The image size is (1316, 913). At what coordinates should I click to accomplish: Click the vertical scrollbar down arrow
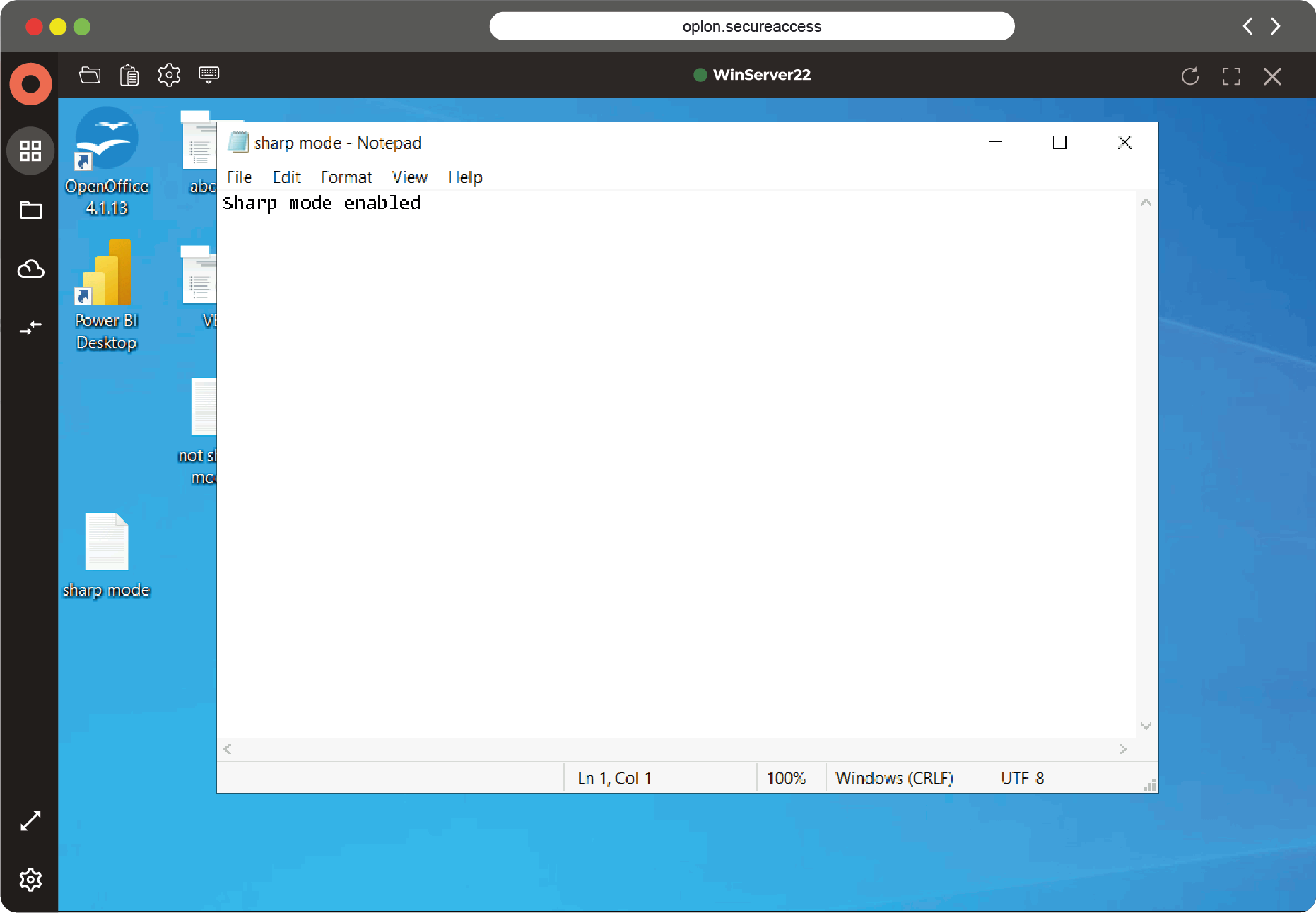pyautogui.click(x=1146, y=726)
